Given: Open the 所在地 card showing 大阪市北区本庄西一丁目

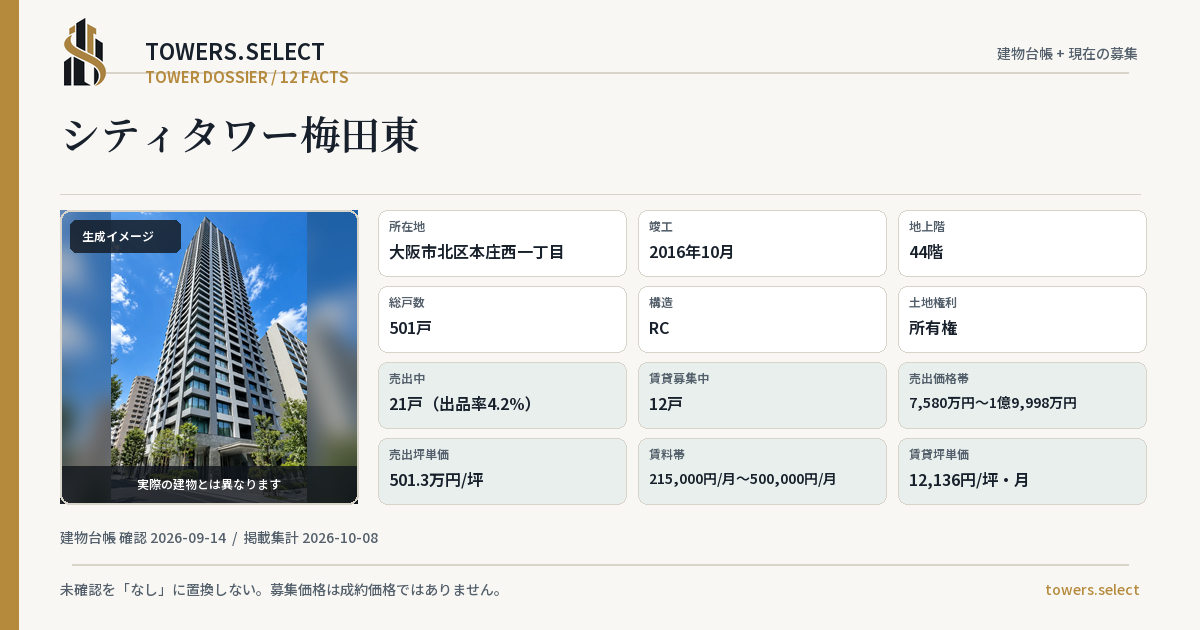Looking at the screenshot, I should (x=502, y=243).
